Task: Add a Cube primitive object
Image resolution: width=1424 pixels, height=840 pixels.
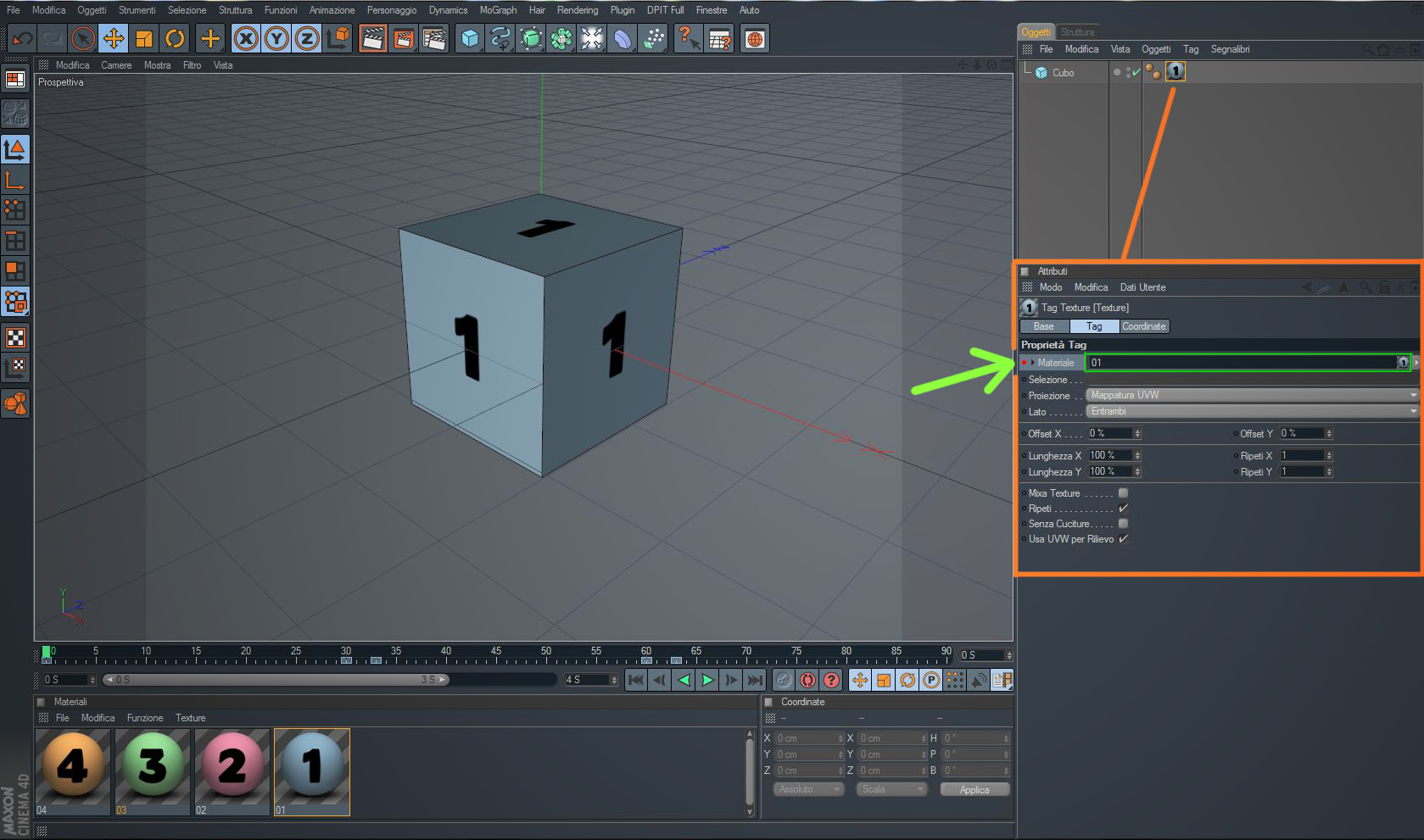Action: 470,39
